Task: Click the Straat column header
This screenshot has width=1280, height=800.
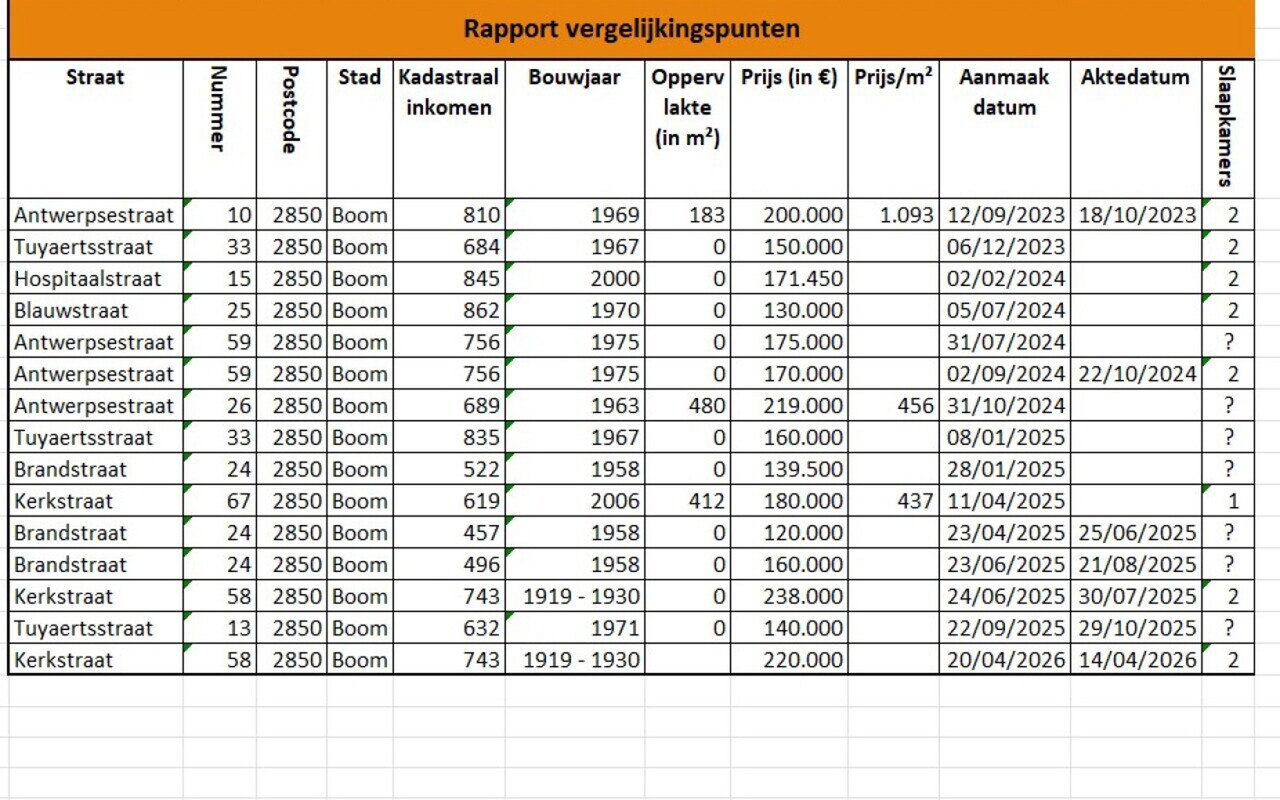Action: (96, 129)
